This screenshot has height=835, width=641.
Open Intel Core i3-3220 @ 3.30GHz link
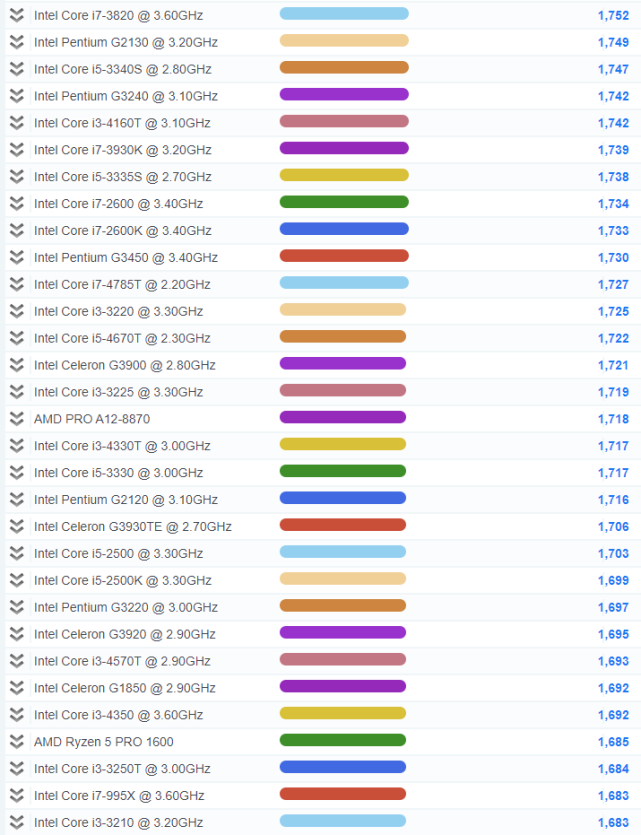(118, 312)
